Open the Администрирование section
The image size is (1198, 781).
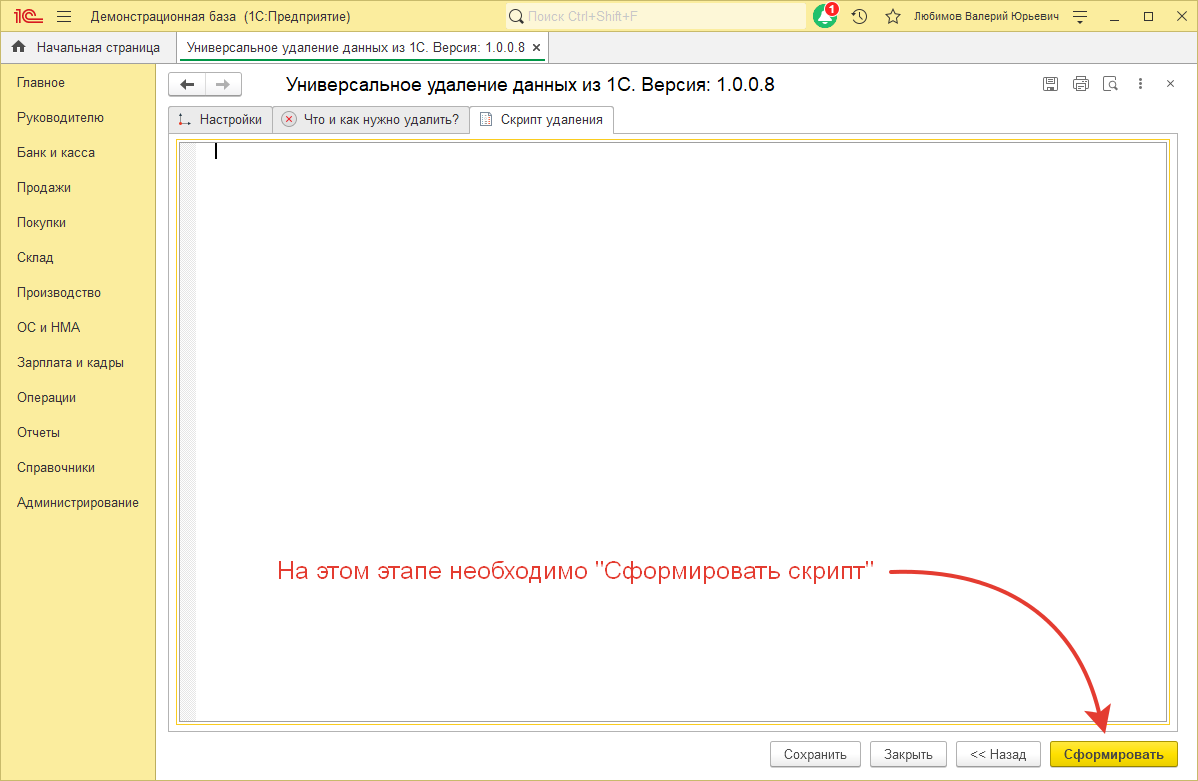point(78,502)
